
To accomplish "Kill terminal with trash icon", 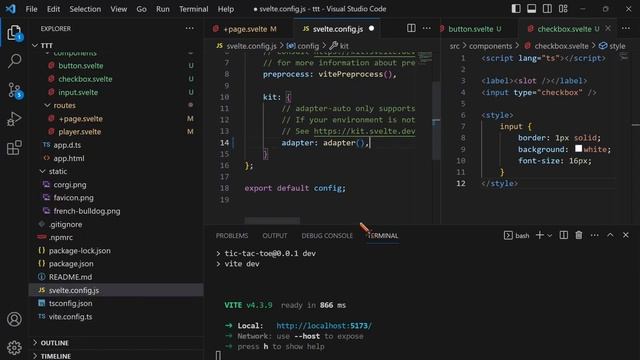I will [579, 235].
